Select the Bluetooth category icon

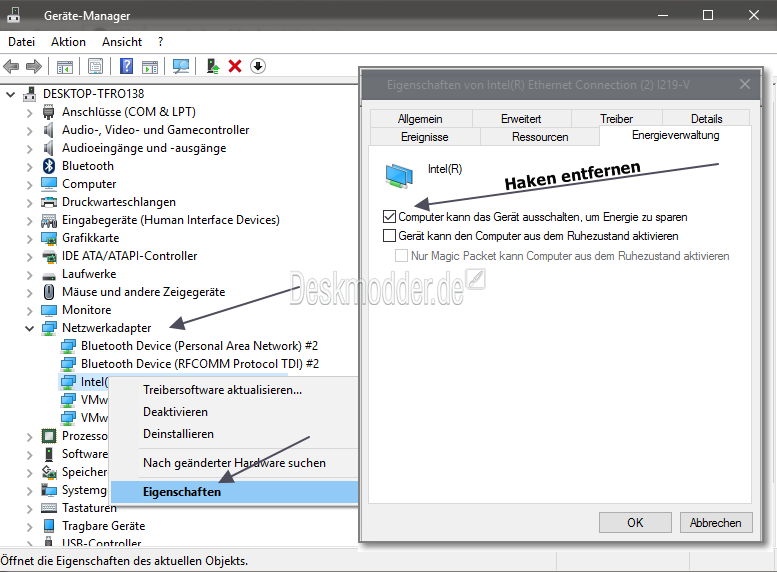click(x=49, y=166)
